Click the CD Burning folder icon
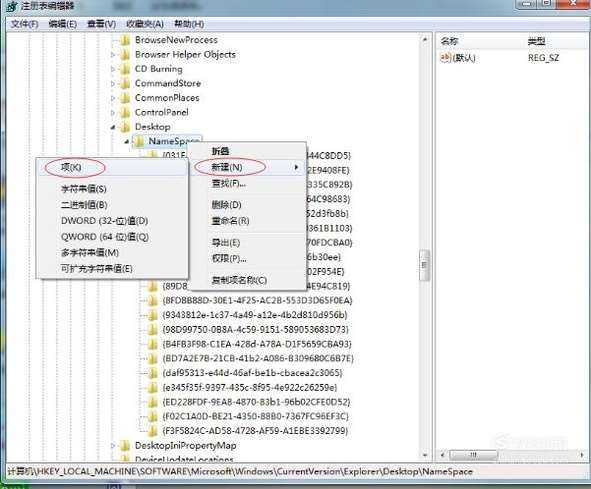This screenshot has height=489, width=591. 125,69
